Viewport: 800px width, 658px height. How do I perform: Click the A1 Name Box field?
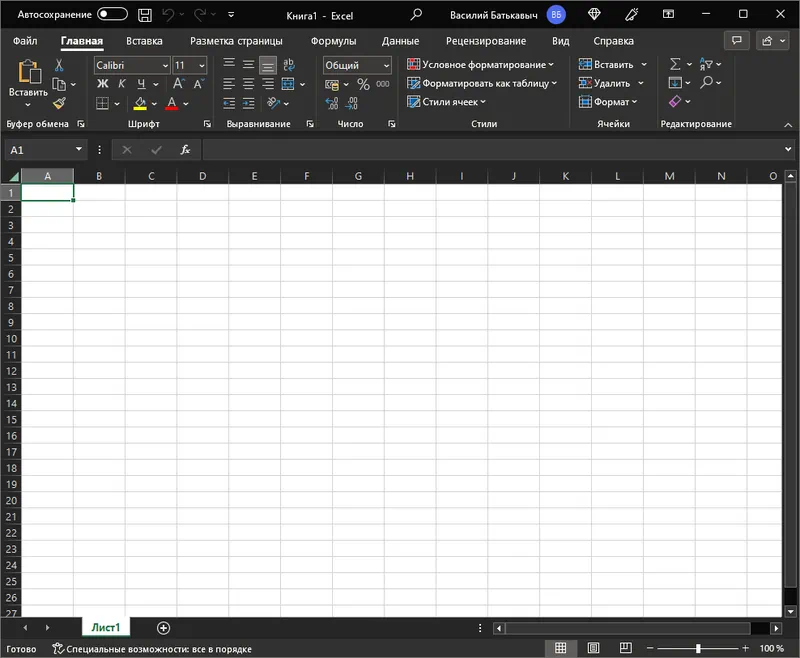pyautogui.click(x=38, y=150)
